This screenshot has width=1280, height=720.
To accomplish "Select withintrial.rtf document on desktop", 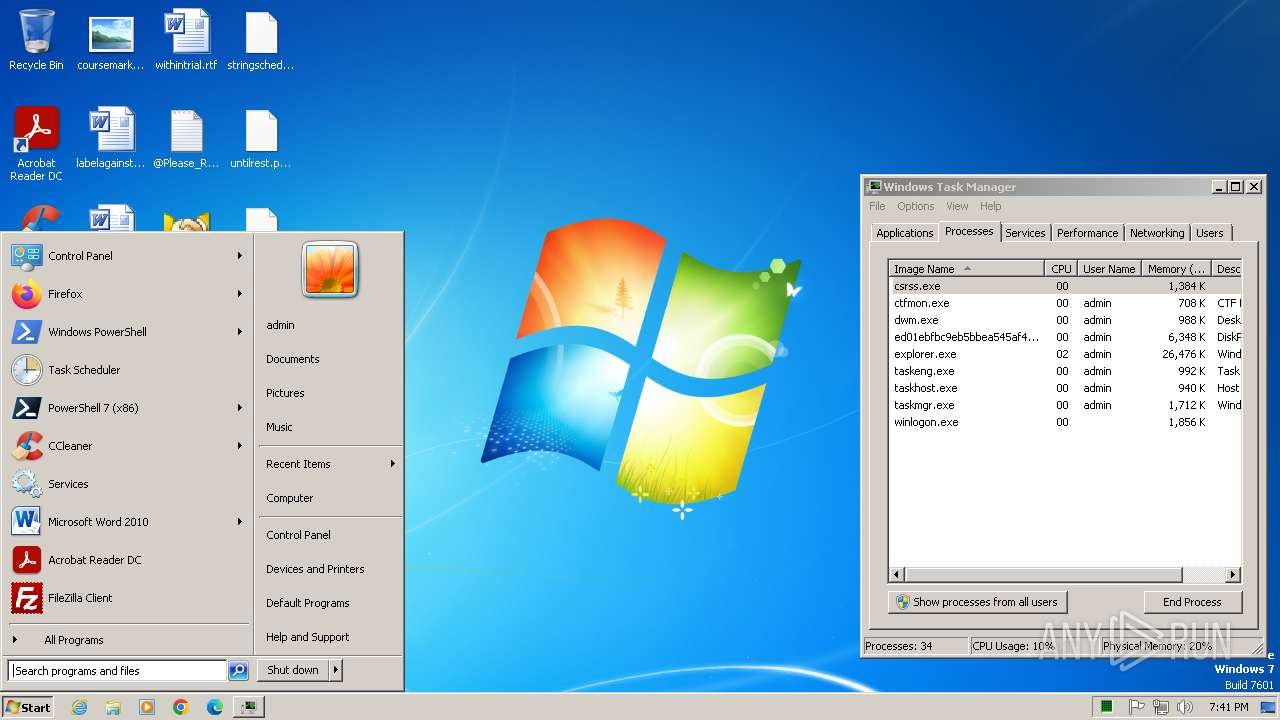I will tap(186, 40).
